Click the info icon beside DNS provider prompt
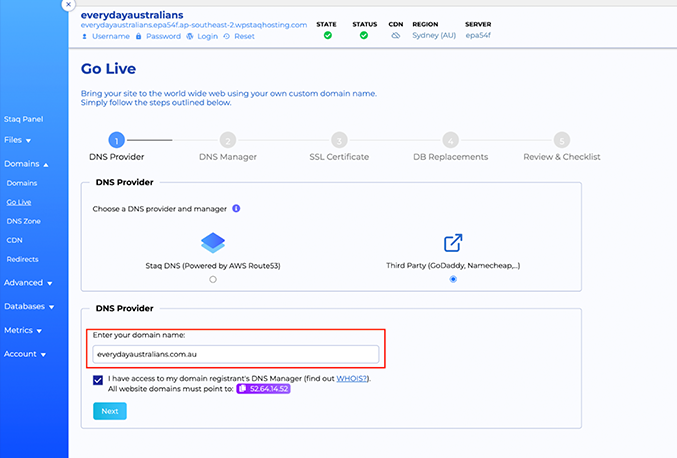 pyautogui.click(x=236, y=208)
